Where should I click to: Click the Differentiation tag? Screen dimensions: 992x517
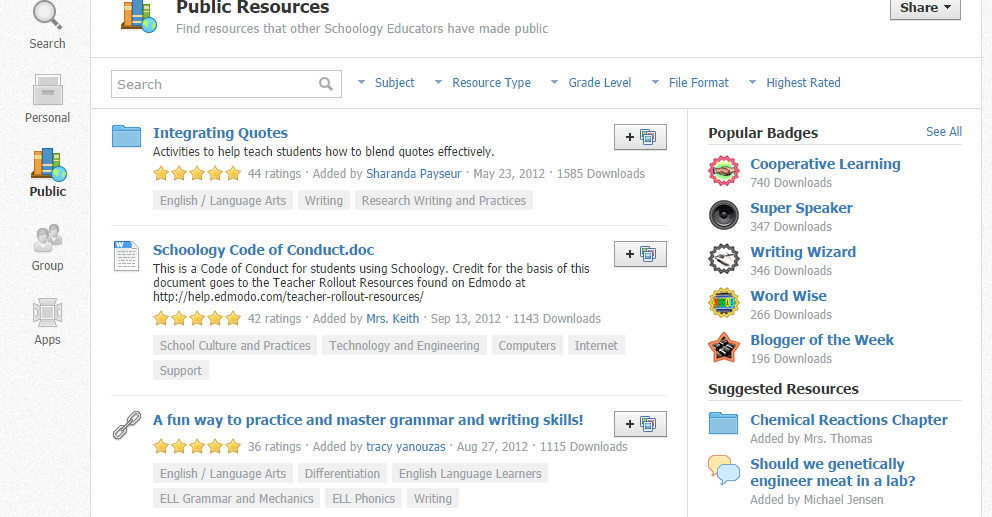[x=342, y=473]
